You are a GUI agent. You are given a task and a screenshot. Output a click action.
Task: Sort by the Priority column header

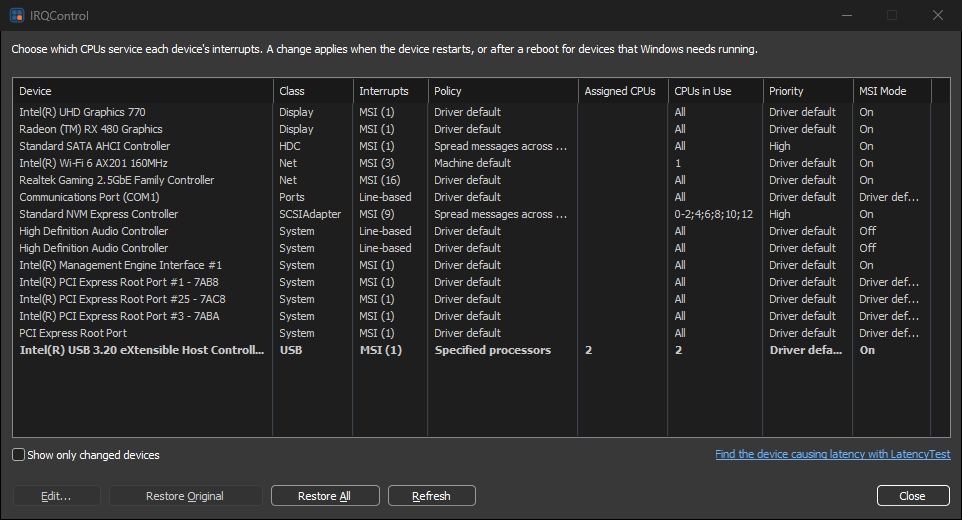[x=807, y=91]
